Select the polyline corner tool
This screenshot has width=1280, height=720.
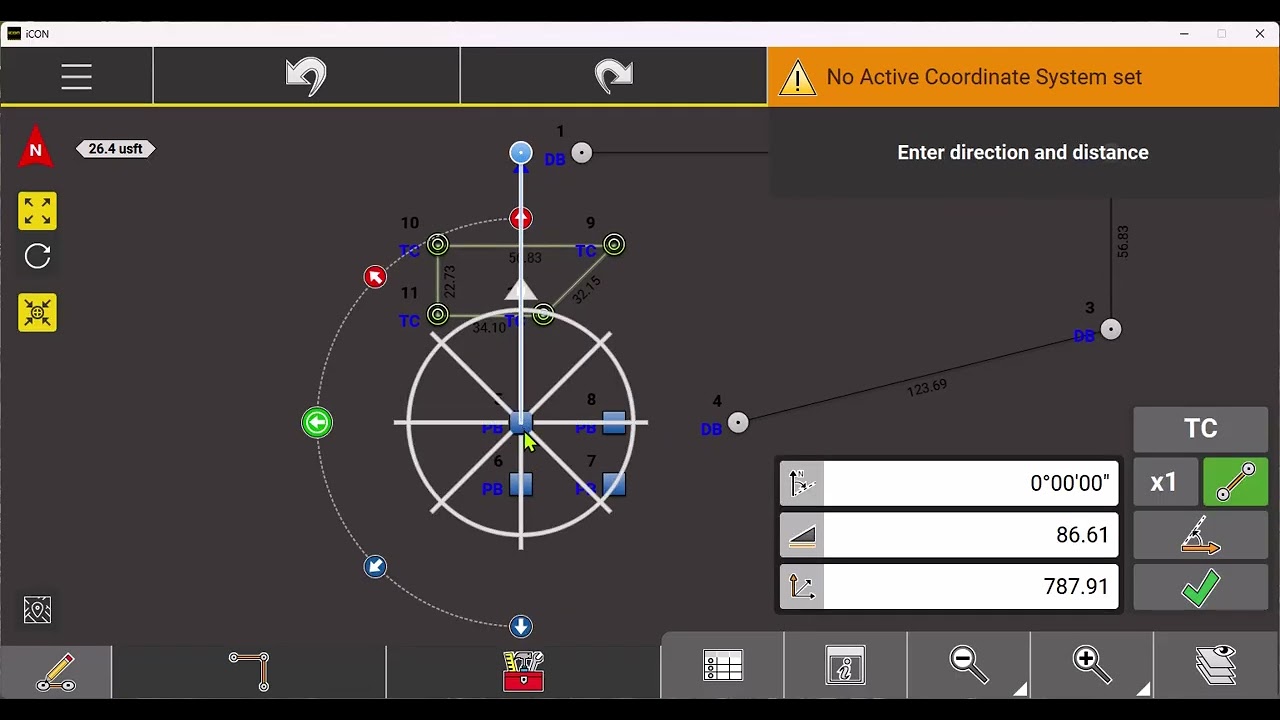pos(249,671)
